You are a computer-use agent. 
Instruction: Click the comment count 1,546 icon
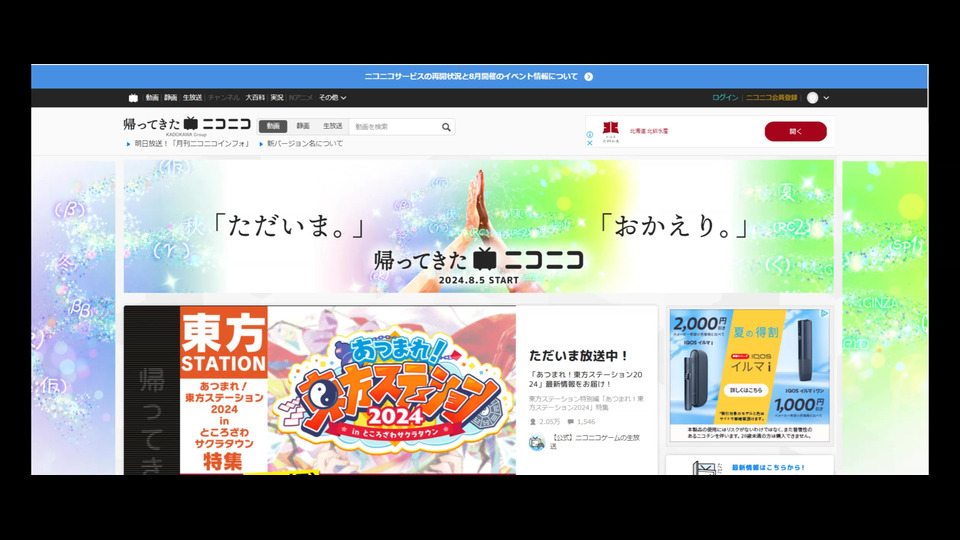click(571, 422)
